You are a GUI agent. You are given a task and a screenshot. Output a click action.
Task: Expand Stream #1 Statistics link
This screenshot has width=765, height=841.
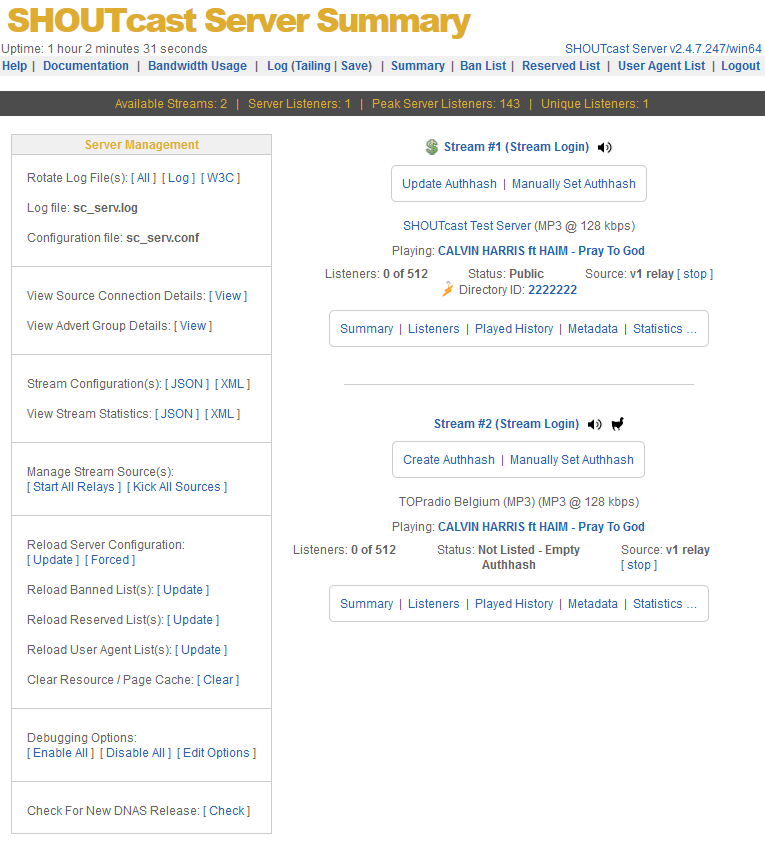[664, 329]
